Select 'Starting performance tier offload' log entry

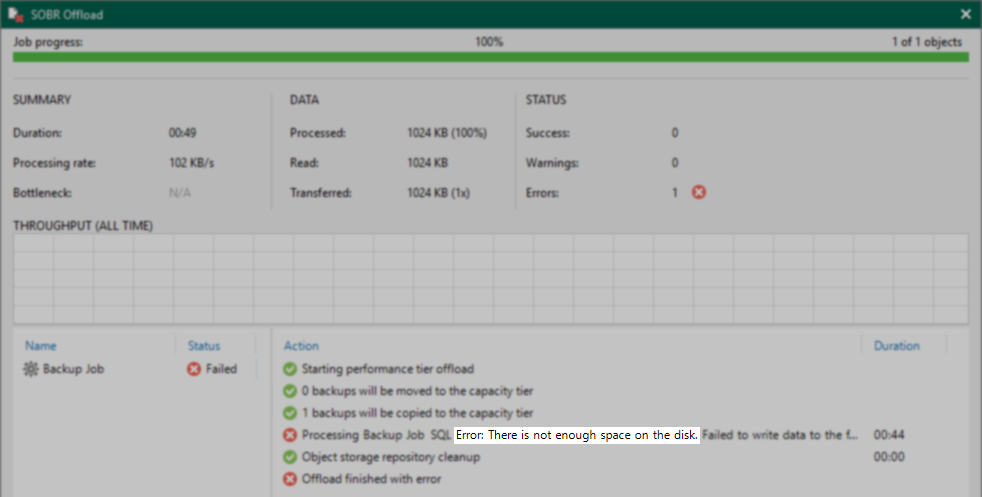pos(388,369)
